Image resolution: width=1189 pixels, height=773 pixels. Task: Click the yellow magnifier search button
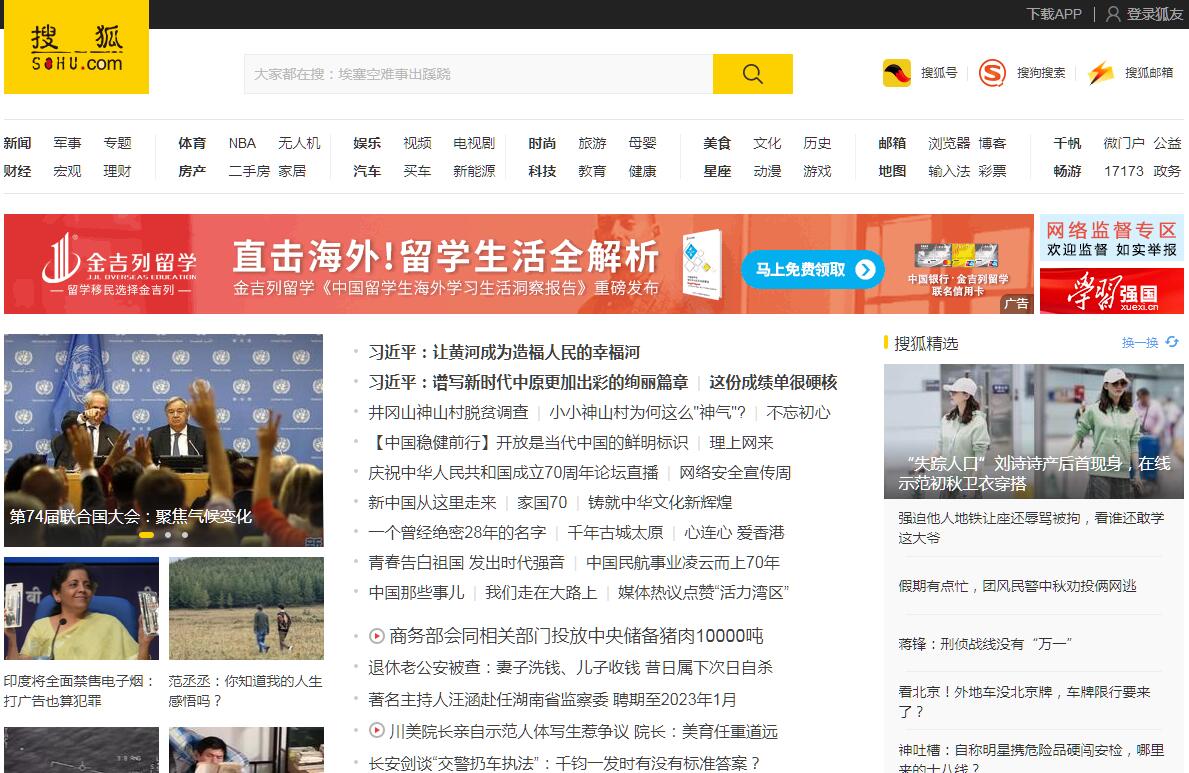[752, 73]
